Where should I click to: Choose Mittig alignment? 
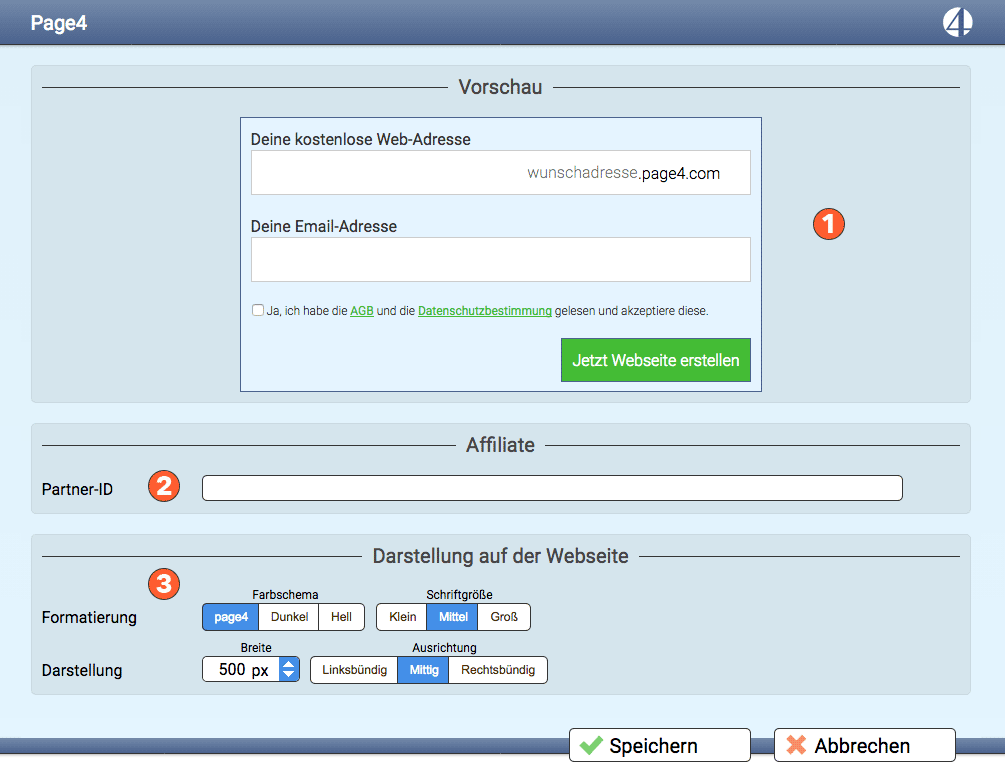click(x=424, y=670)
